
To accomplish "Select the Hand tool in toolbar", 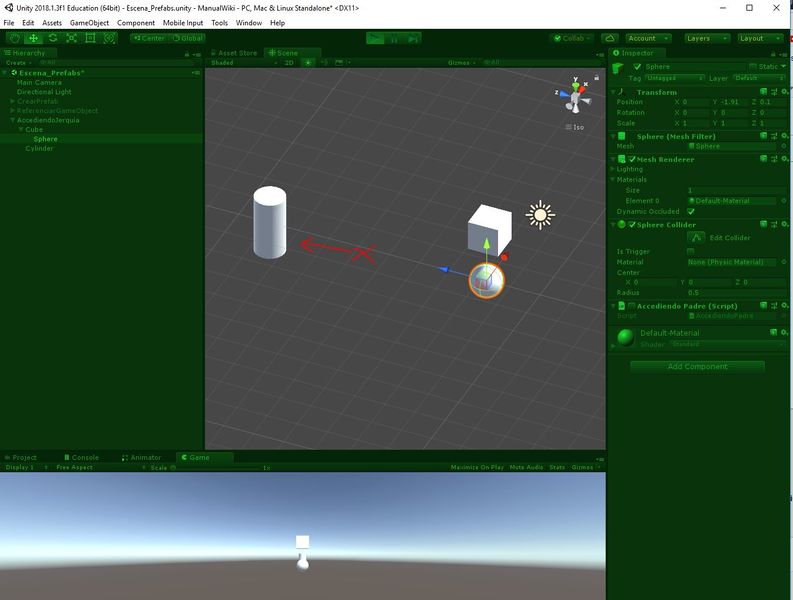I will tap(15, 38).
